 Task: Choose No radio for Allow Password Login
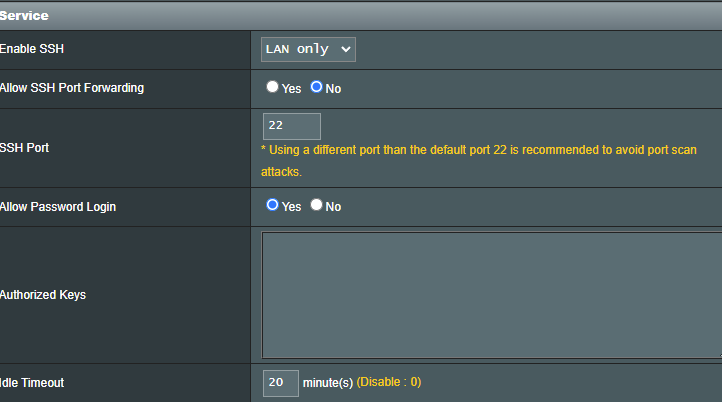pyautogui.click(x=316, y=205)
